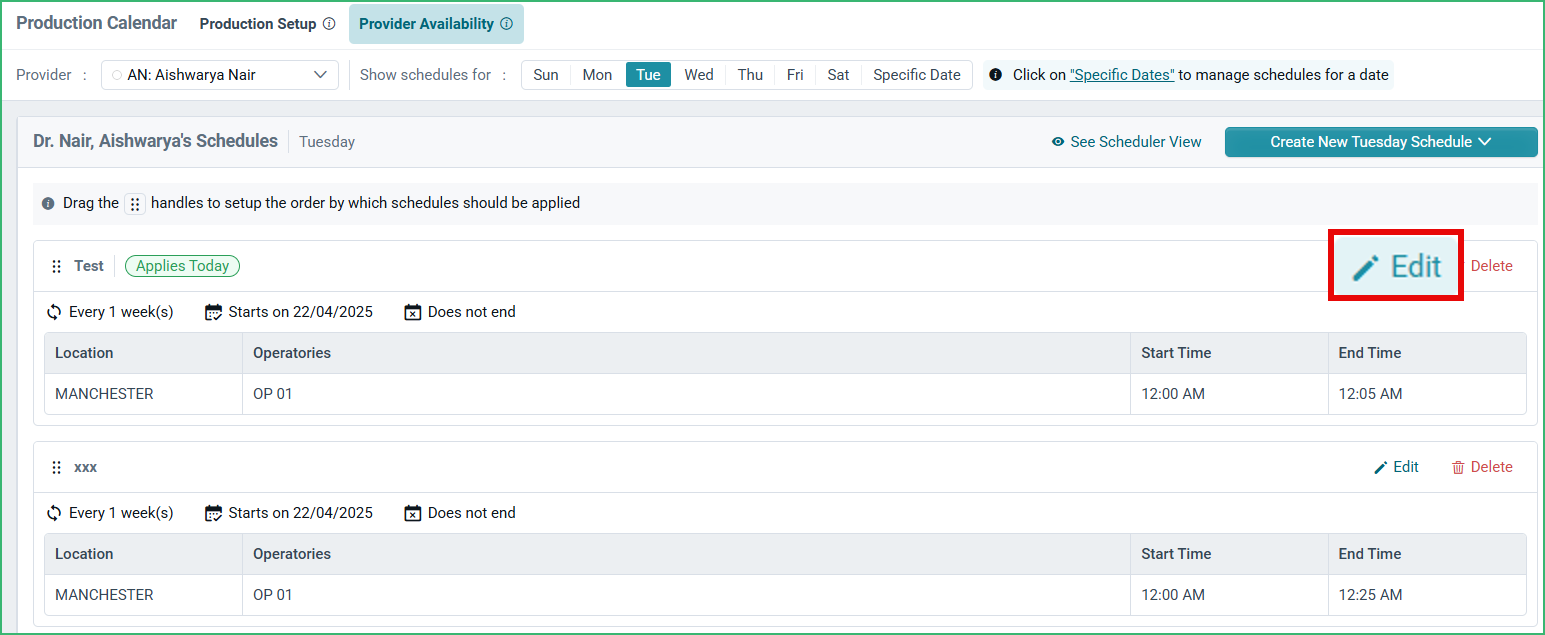This screenshot has height=635, width=1545.
Task: Show schedules for Sat
Action: click(839, 75)
